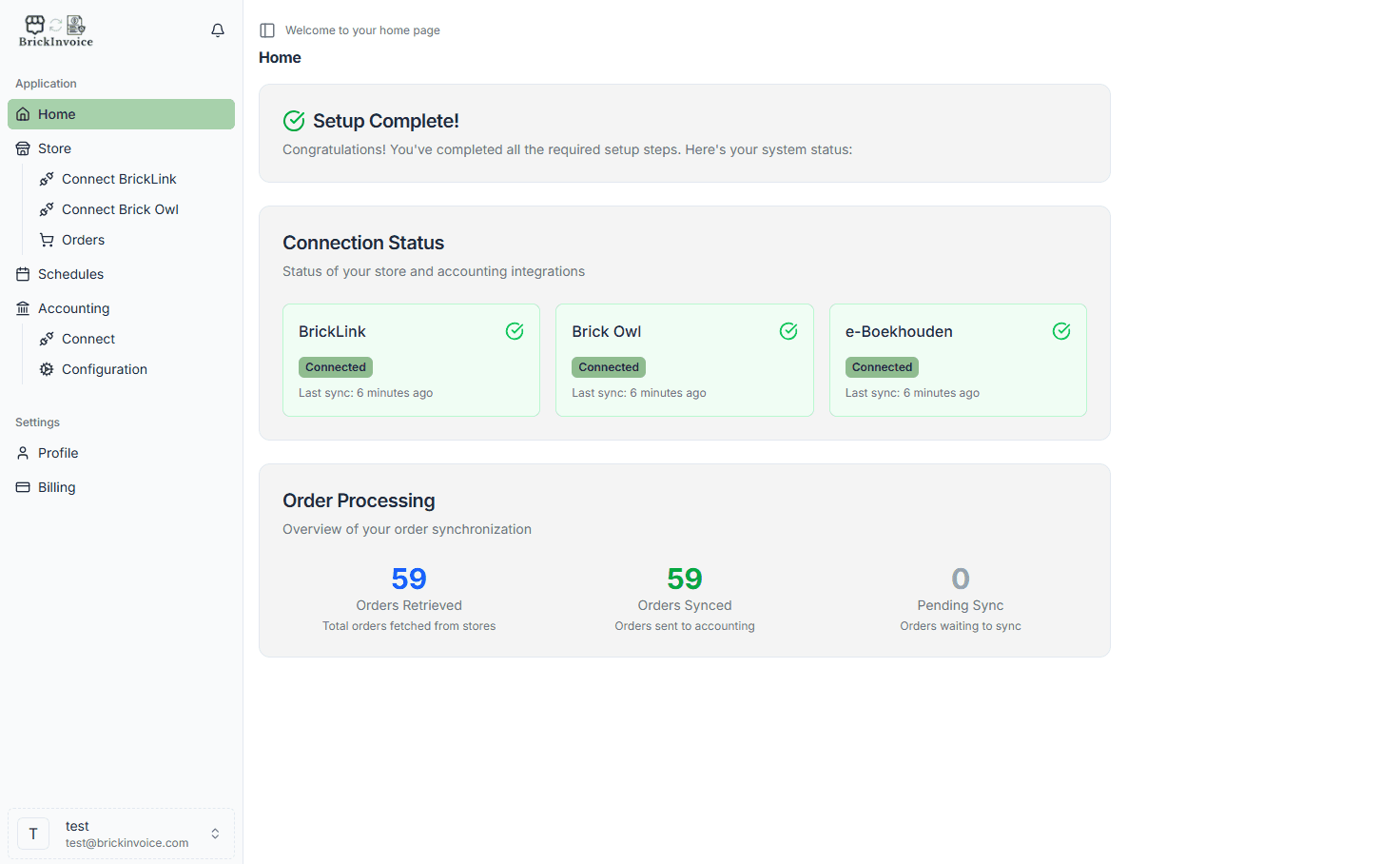
Task: Open the Billing settings
Action: pos(56,487)
